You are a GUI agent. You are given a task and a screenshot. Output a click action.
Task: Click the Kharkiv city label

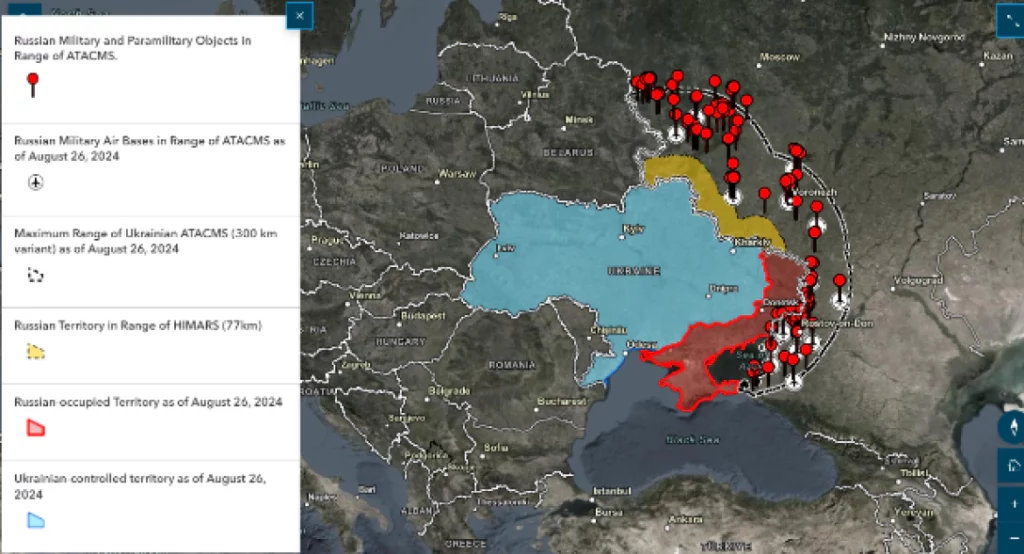(752, 242)
